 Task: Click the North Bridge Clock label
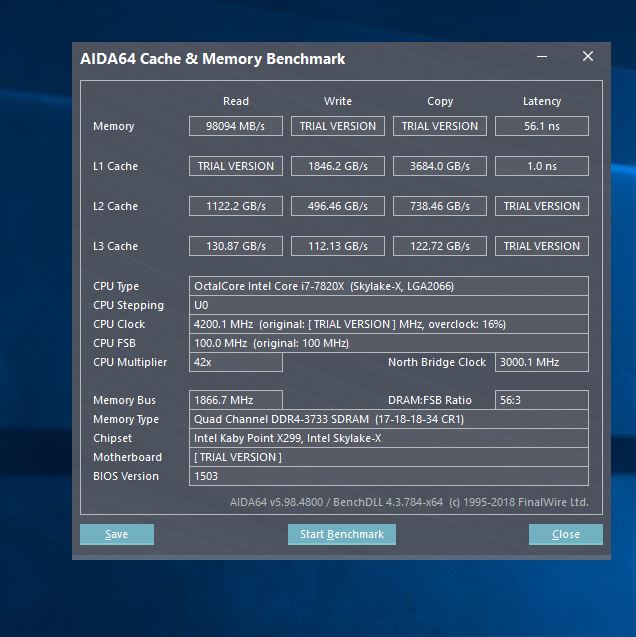coord(437,362)
